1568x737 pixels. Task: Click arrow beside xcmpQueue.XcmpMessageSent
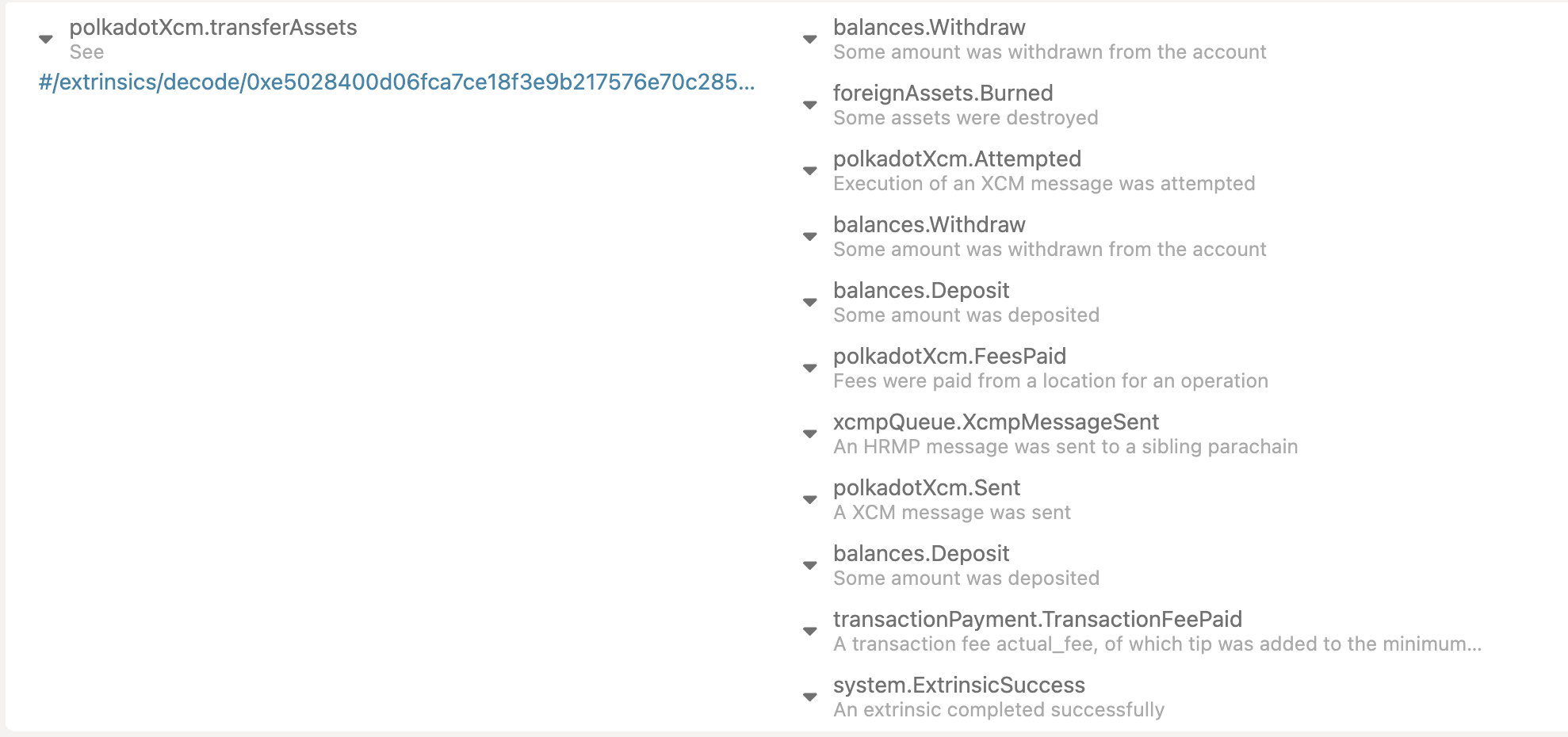coord(809,434)
